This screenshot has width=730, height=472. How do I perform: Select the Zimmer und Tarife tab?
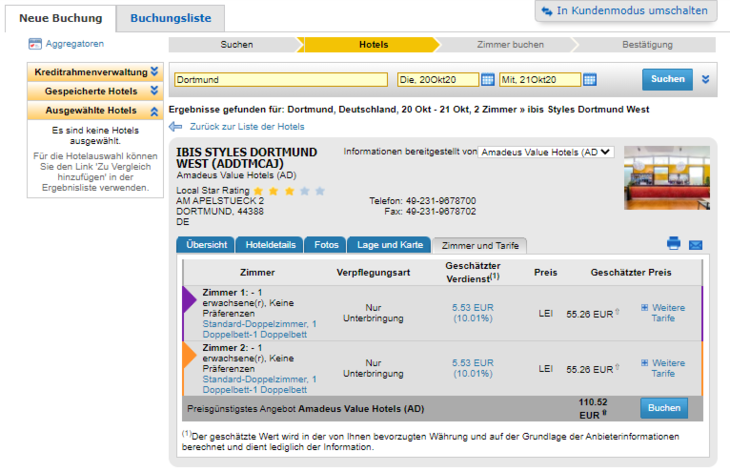click(480, 245)
